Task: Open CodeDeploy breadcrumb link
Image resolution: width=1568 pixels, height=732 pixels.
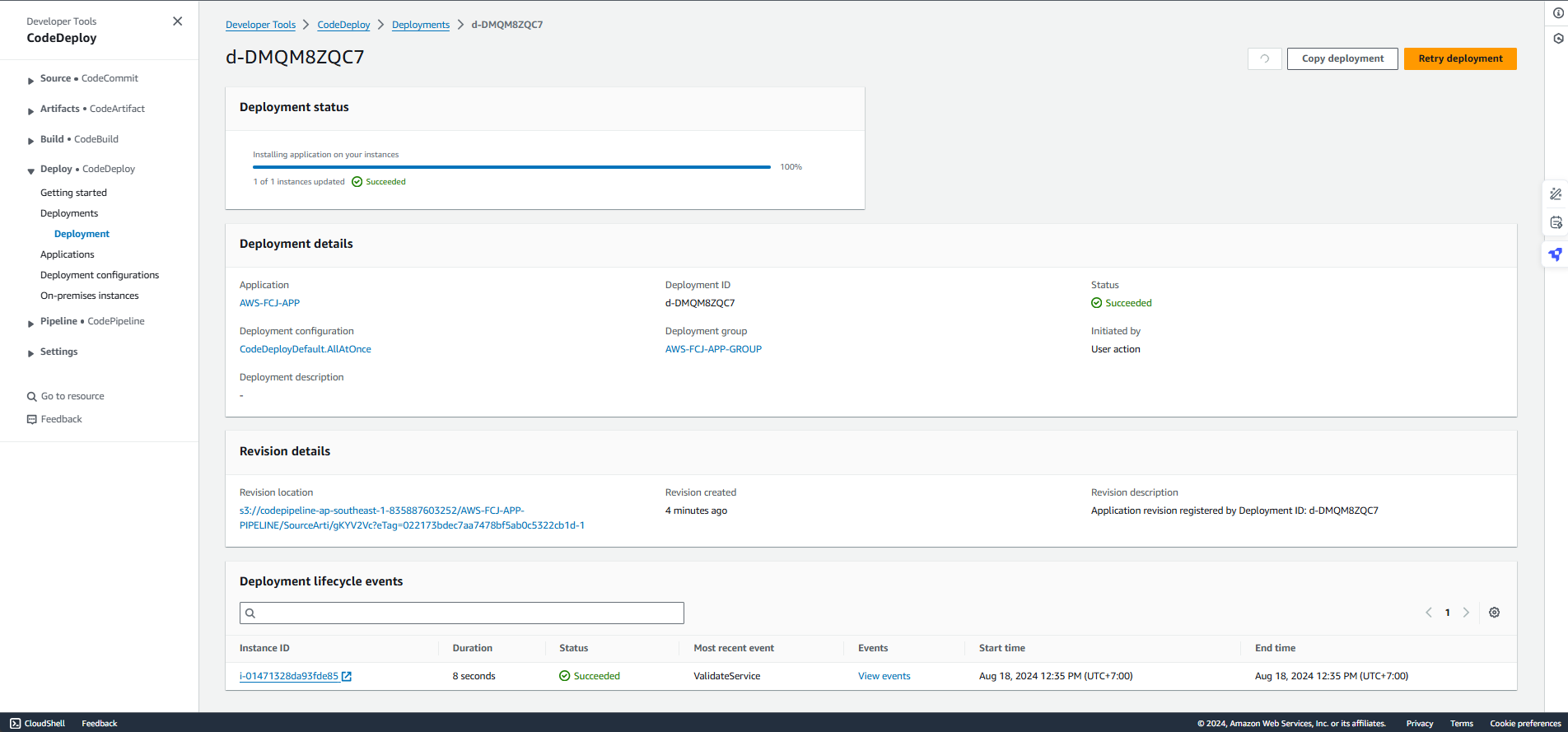Action: (343, 25)
